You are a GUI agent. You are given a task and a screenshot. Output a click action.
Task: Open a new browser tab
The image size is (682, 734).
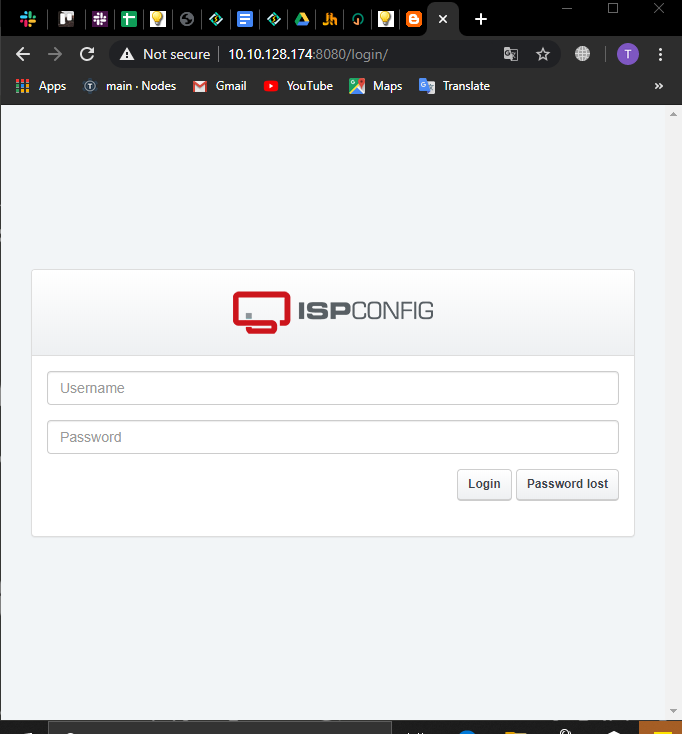481,19
